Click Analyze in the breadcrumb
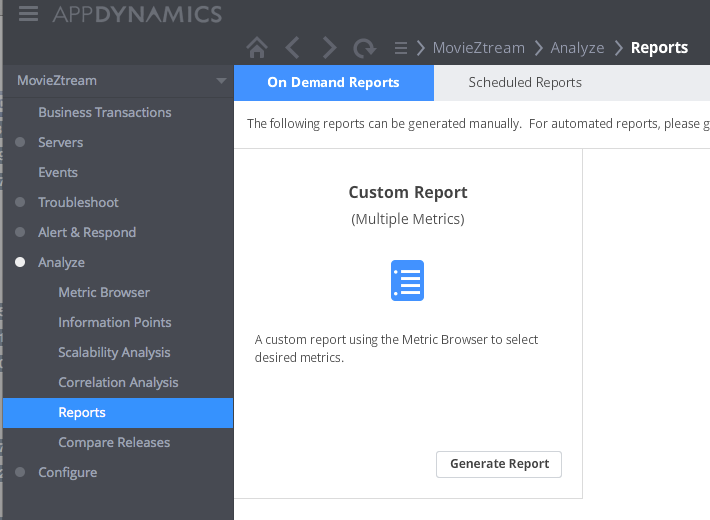Image resolution: width=710 pixels, height=520 pixels. [x=577, y=48]
